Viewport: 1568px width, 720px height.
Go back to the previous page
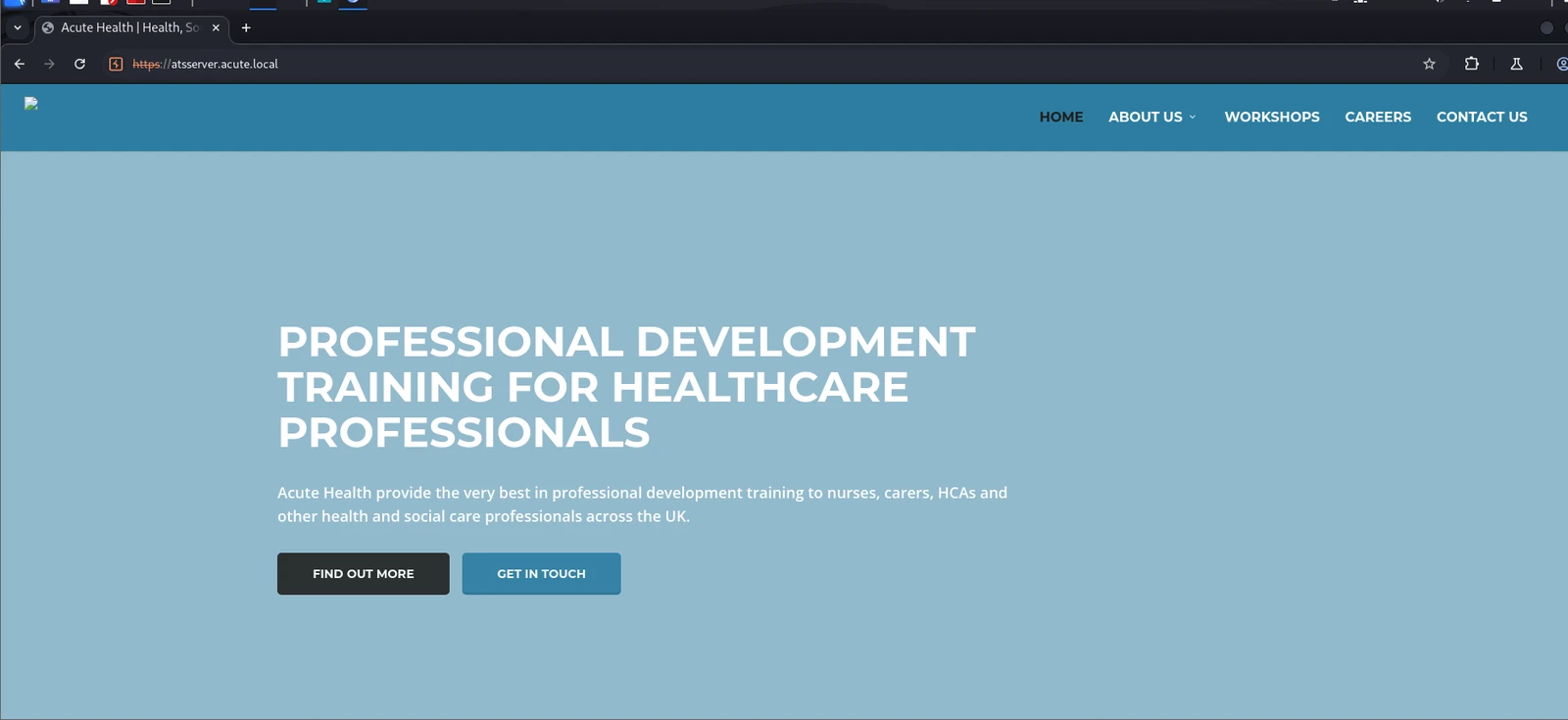tap(20, 64)
